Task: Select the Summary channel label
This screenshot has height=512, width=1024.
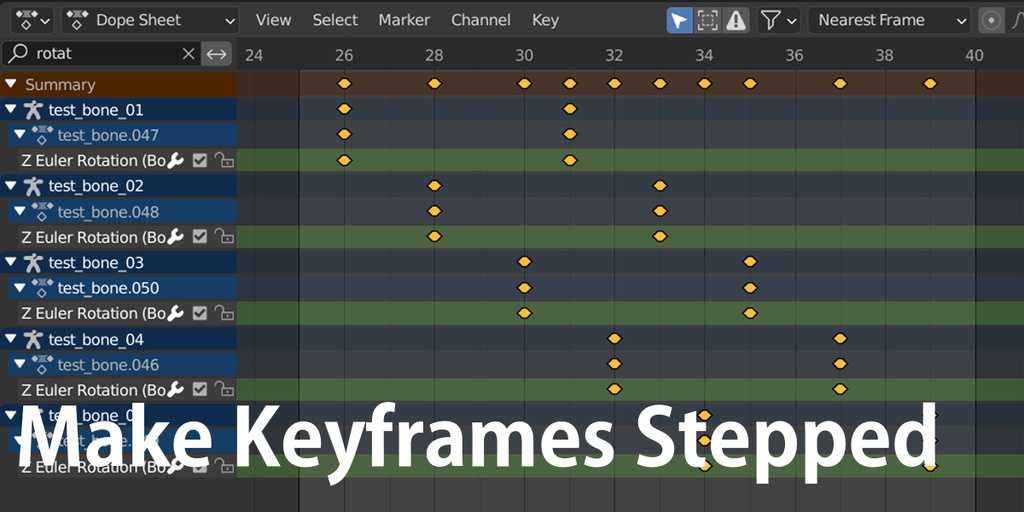Action: [x=60, y=85]
